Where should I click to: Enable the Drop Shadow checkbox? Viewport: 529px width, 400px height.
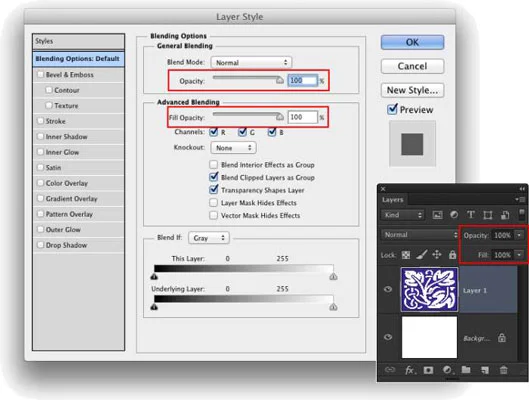tap(40, 245)
